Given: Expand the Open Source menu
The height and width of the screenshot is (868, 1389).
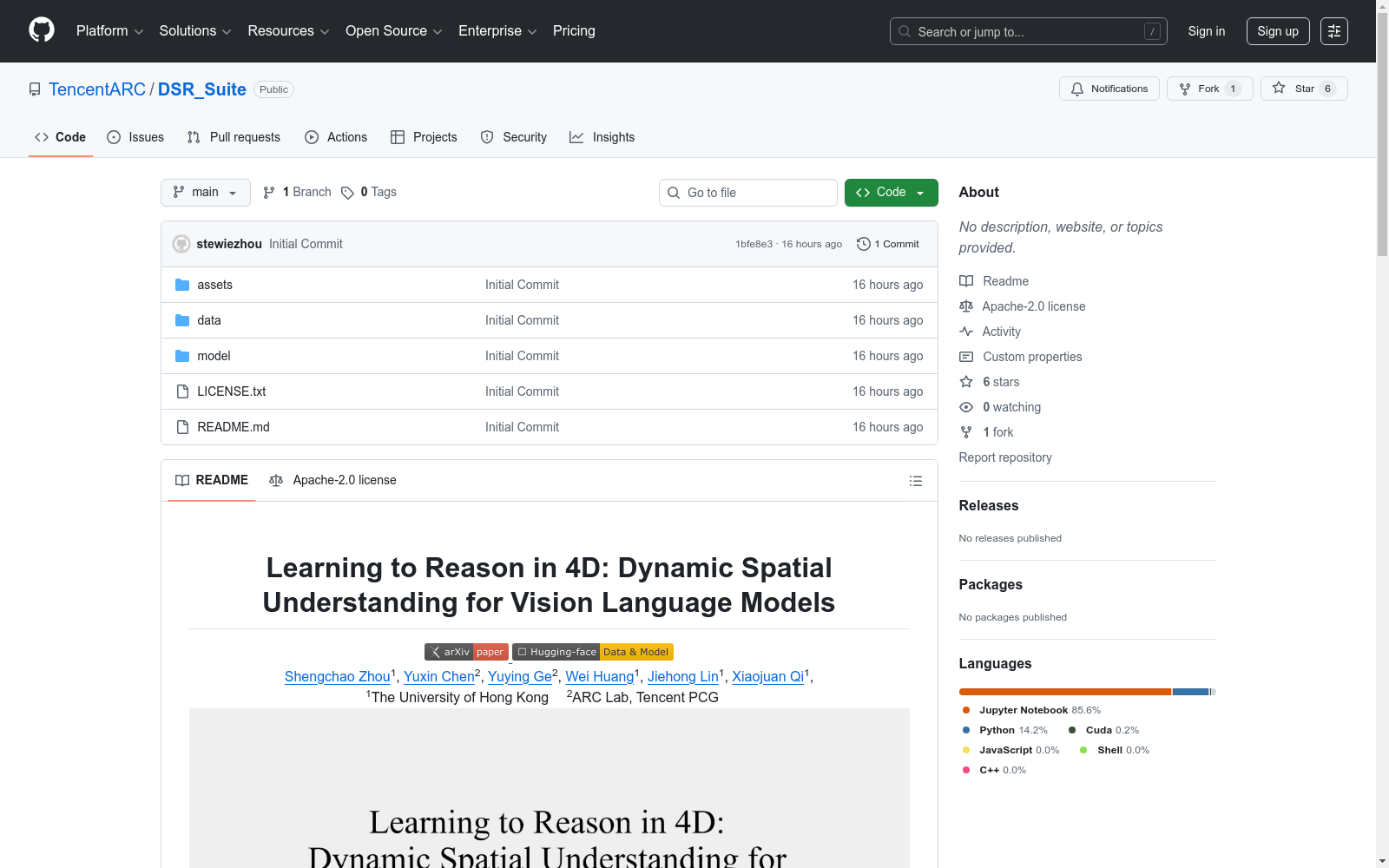Looking at the screenshot, I should 394,31.
